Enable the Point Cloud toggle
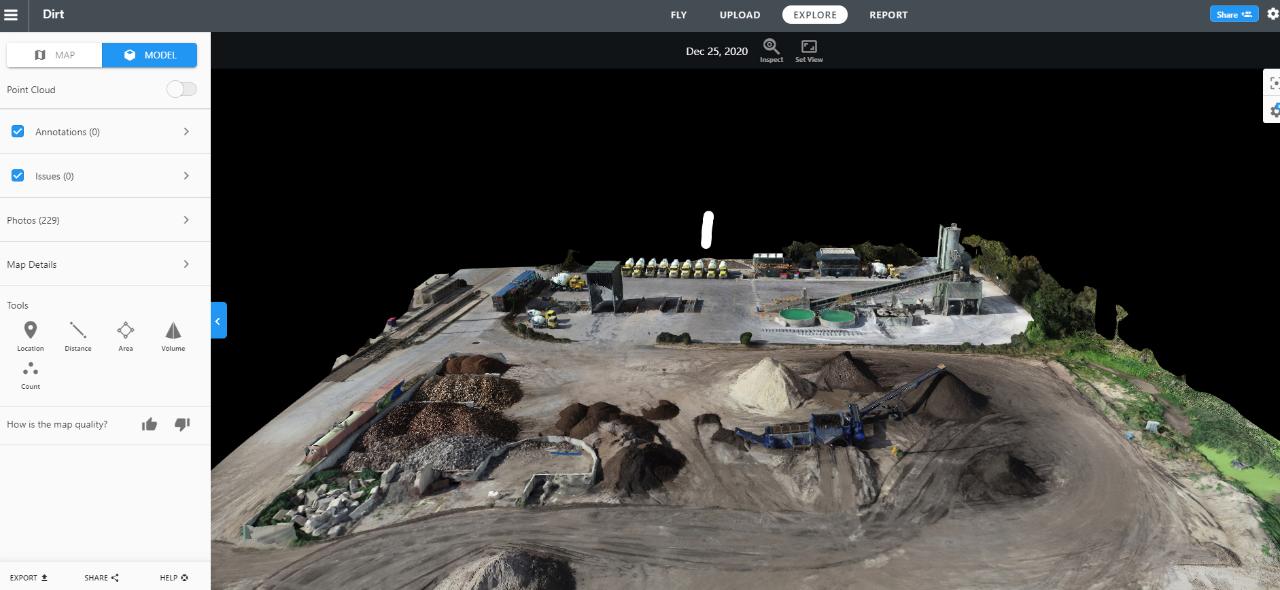The height and width of the screenshot is (590, 1280). (x=181, y=89)
